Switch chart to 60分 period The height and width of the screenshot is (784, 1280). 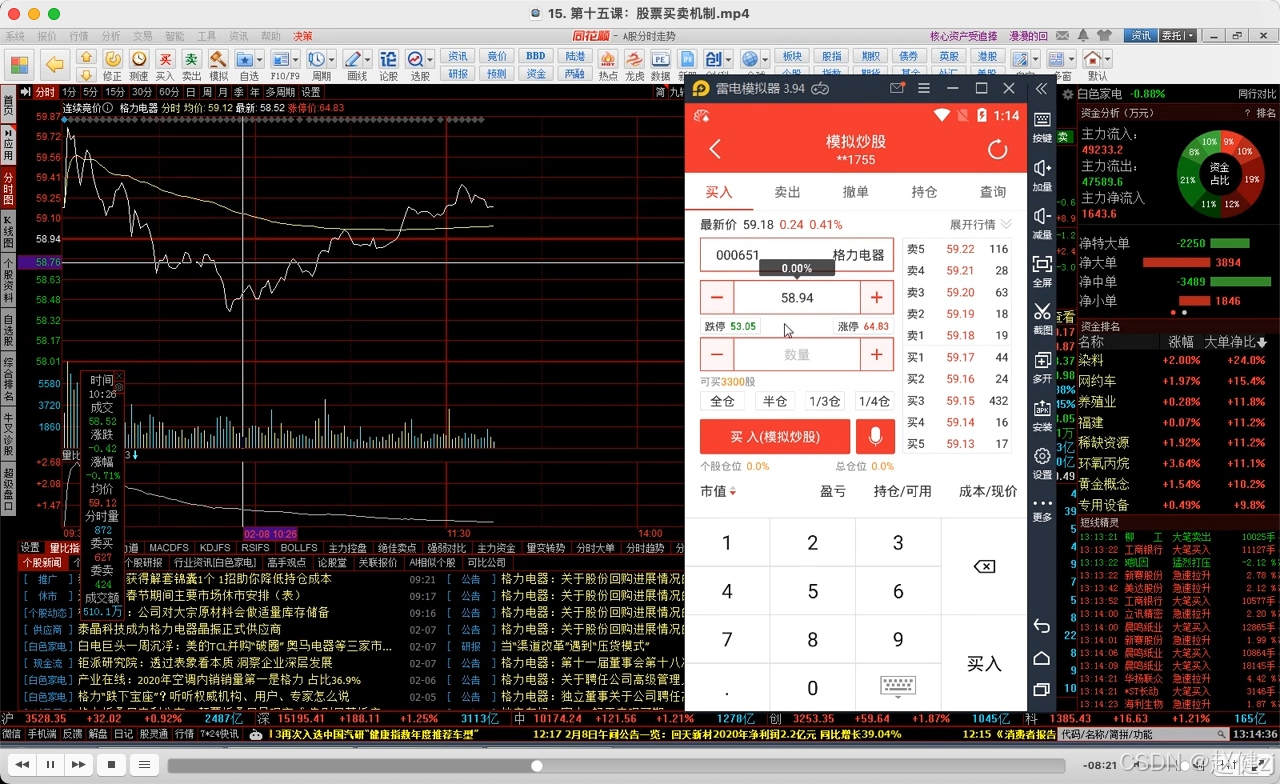pos(169,92)
